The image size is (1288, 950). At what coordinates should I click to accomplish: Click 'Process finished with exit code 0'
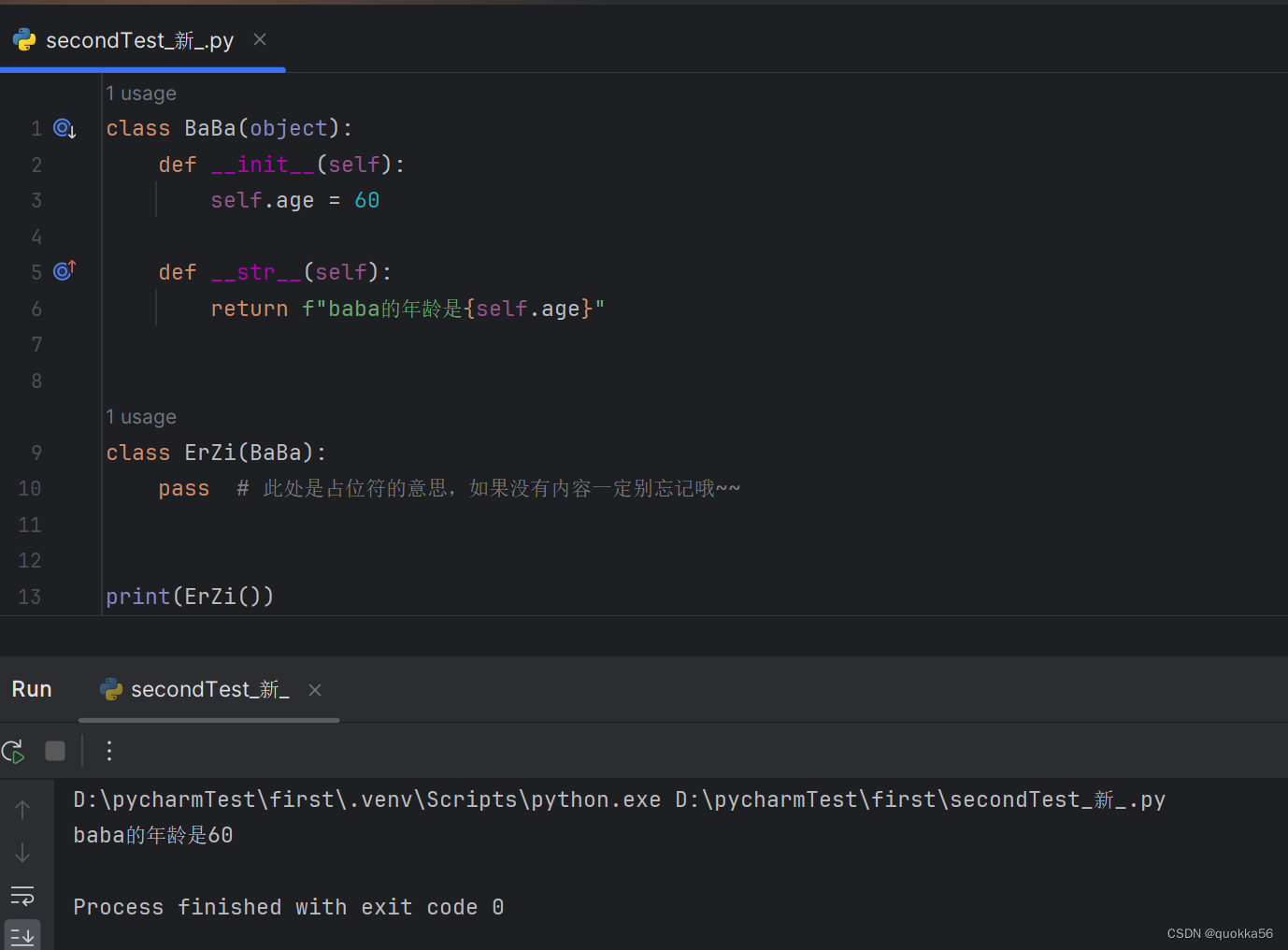click(289, 907)
